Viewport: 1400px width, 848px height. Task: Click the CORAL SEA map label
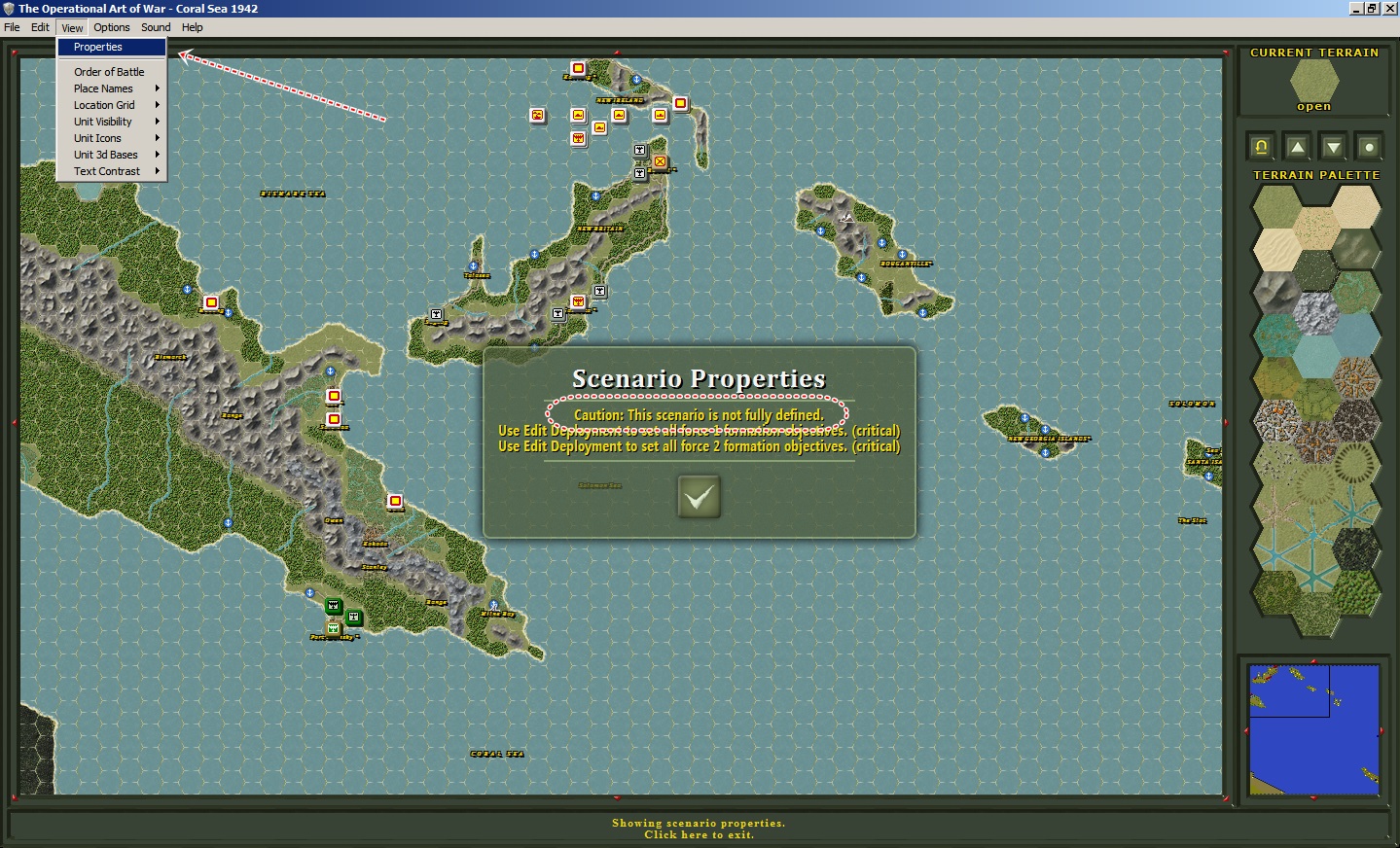(497, 754)
